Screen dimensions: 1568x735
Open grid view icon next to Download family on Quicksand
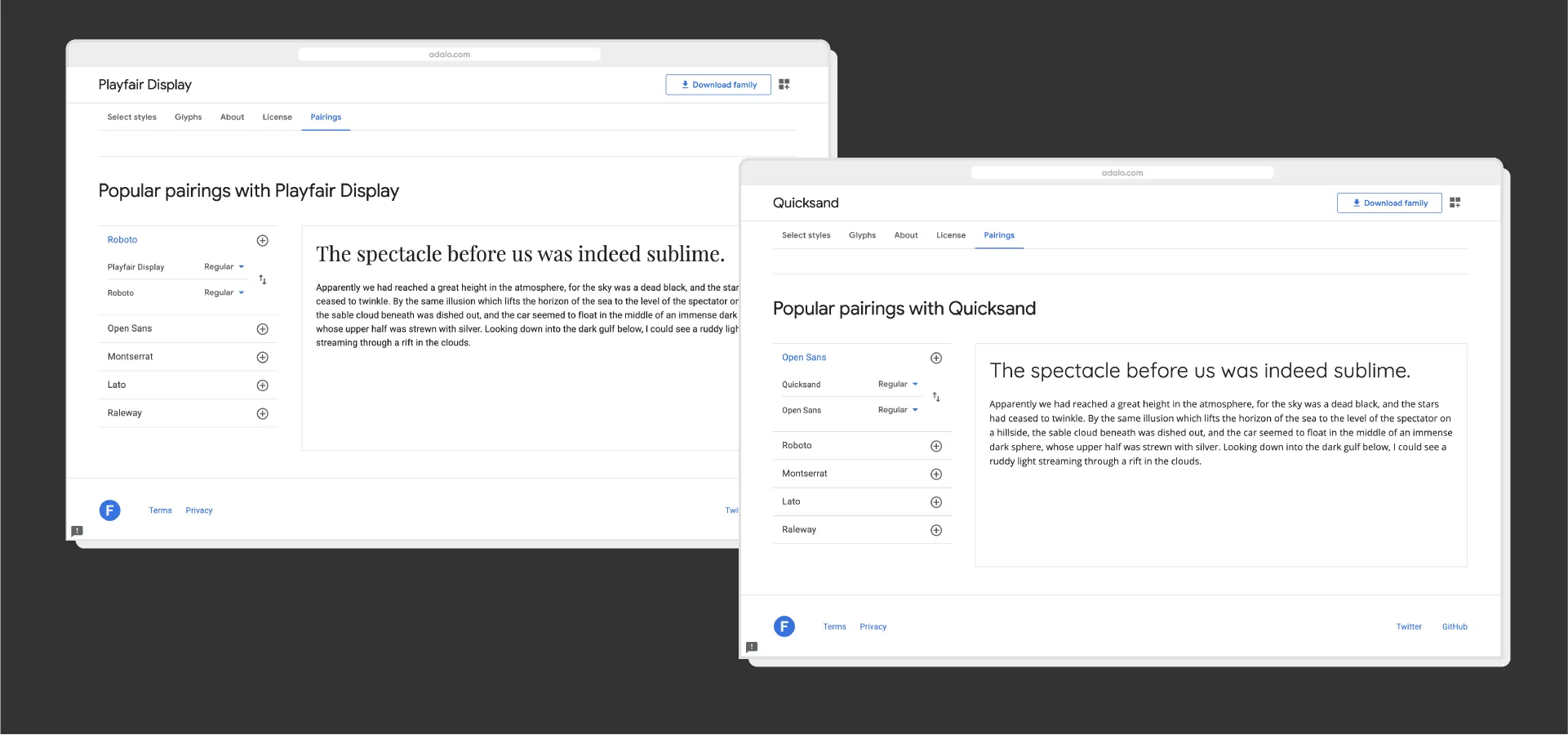point(1456,203)
